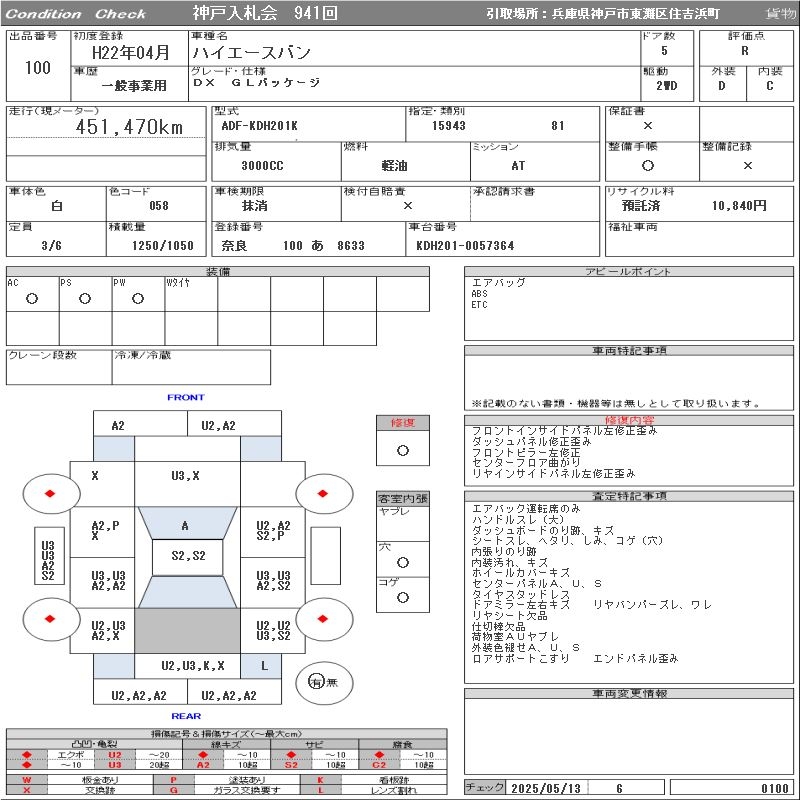Click the red P legend symbol for 塗装あり

point(173,779)
